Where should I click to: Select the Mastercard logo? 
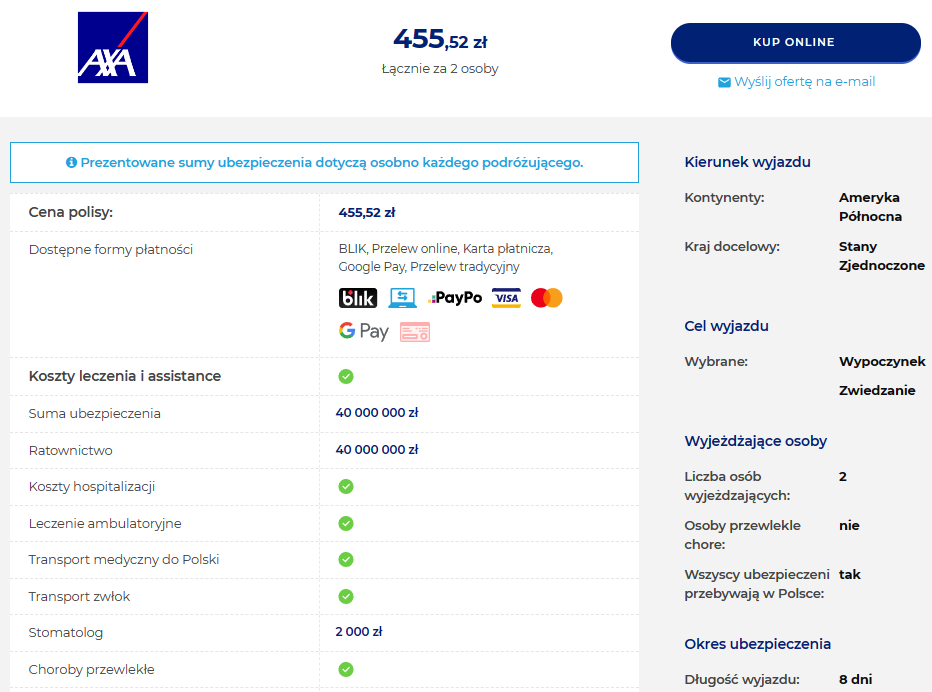click(547, 298)
